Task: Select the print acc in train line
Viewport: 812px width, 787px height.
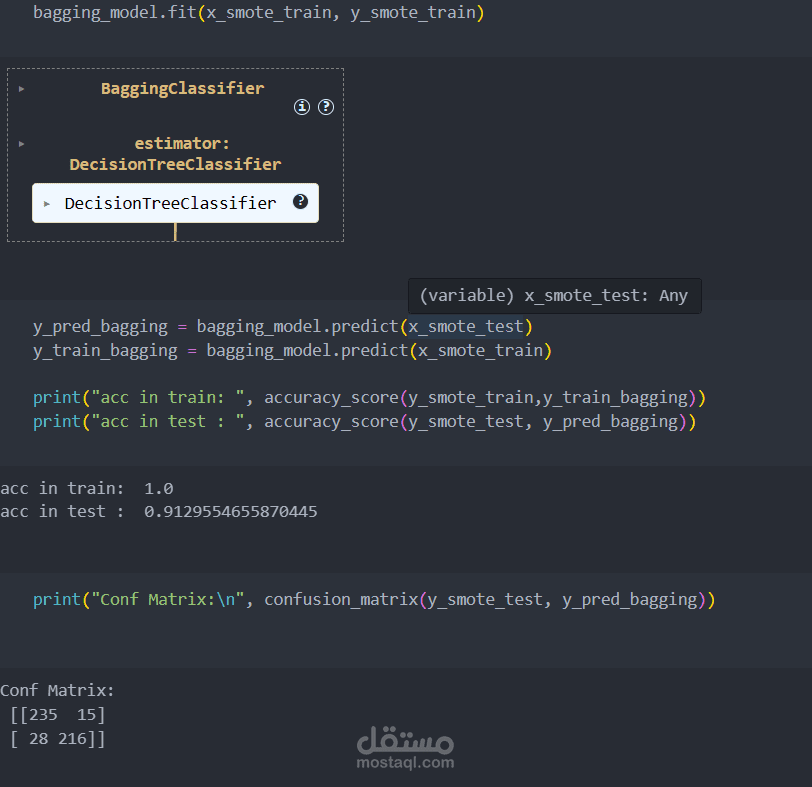Action: tap(369, 398)
